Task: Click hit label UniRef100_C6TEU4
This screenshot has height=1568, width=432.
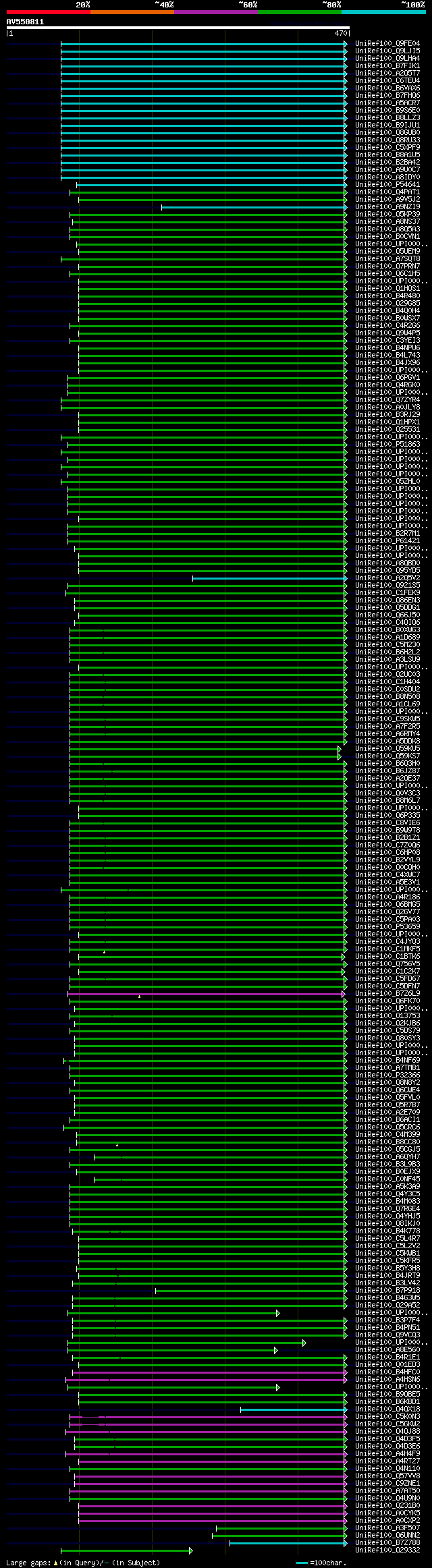Action: [x=387, y=81]
